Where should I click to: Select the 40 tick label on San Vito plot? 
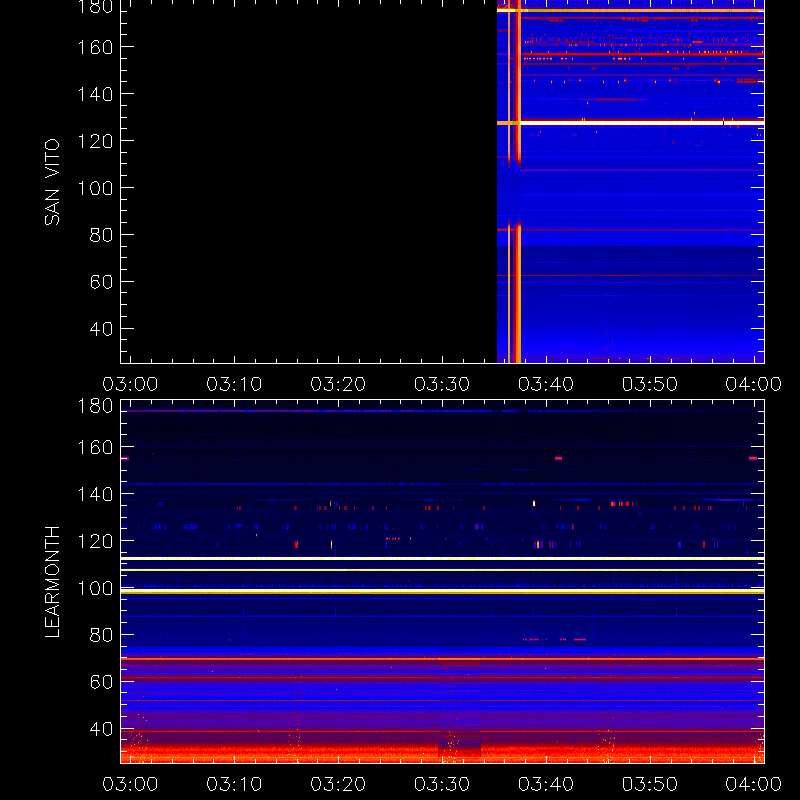point(101,329)
